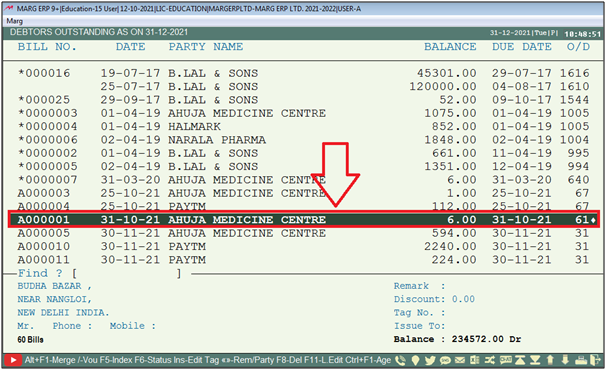Select highlighted bill A000001 row
This screenshot has width=607, height=370.
pos(304,219)
